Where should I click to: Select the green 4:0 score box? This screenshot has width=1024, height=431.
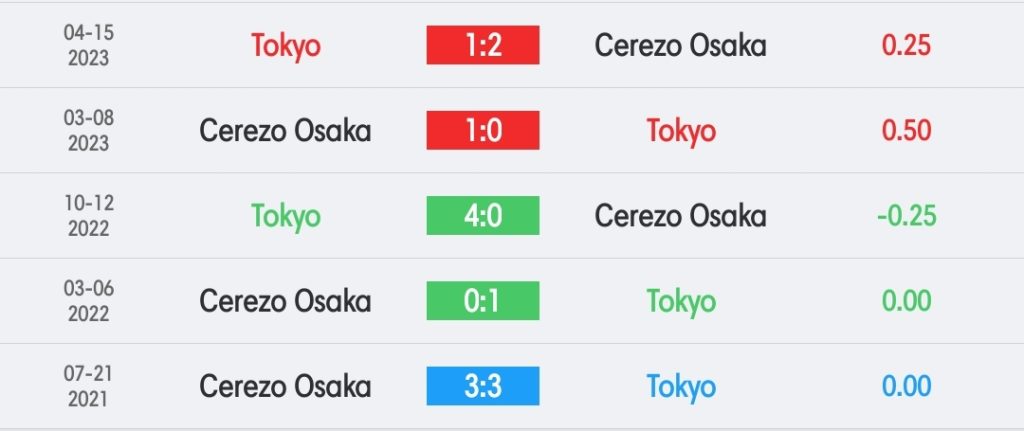[483, 216]
